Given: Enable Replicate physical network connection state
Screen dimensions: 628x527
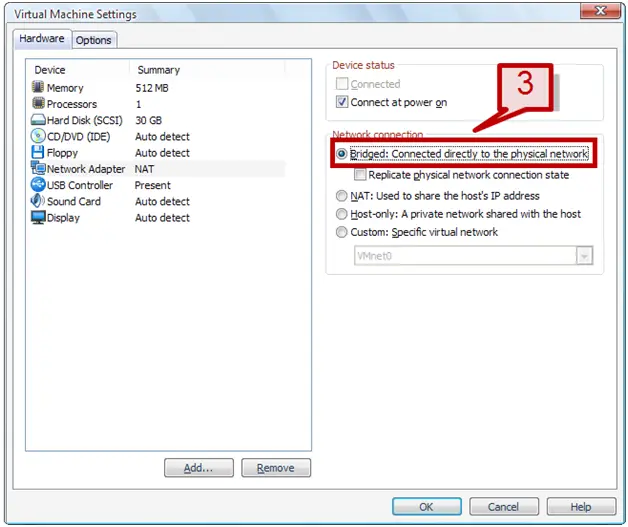Looking at the screenshot, I should click(360, 175).
